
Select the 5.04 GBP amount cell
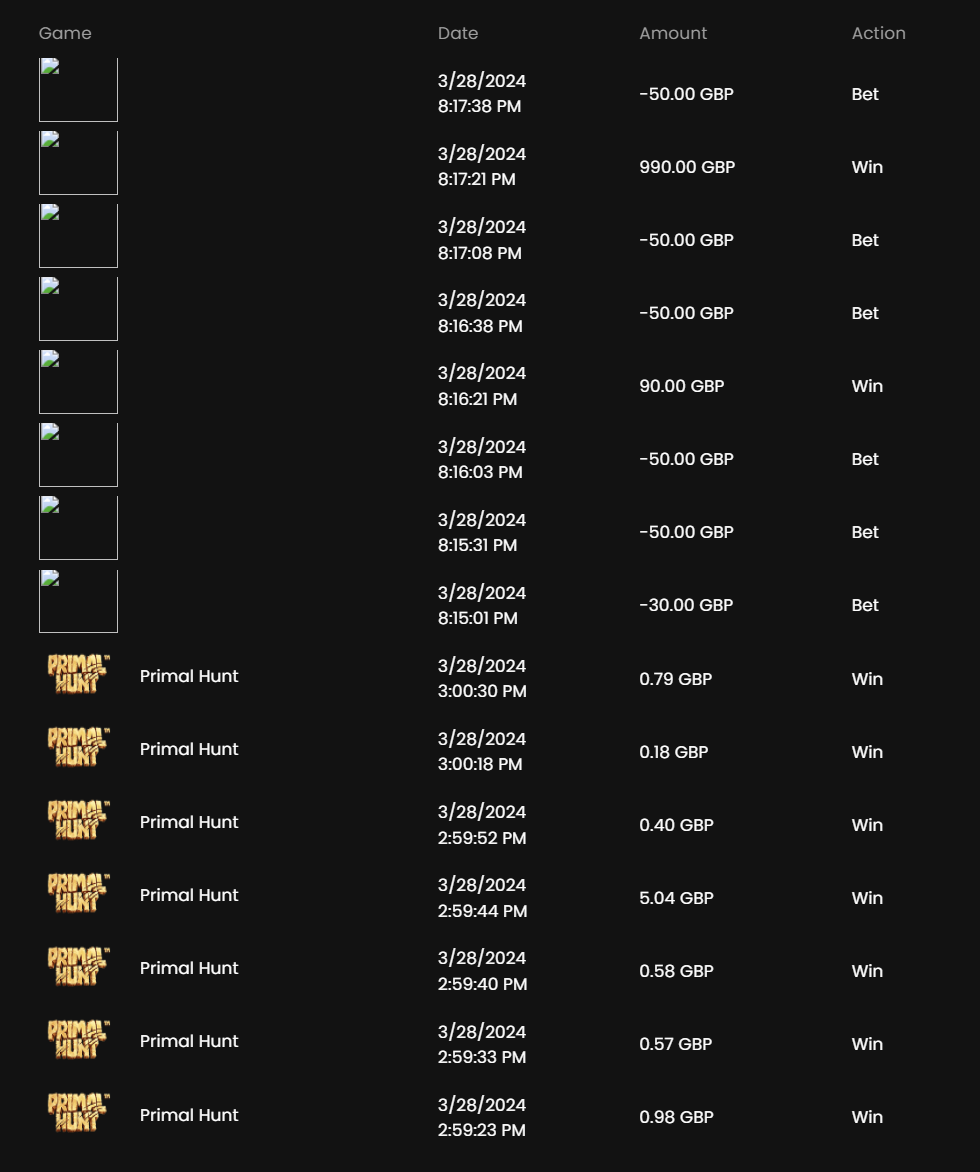click(676, 898)
